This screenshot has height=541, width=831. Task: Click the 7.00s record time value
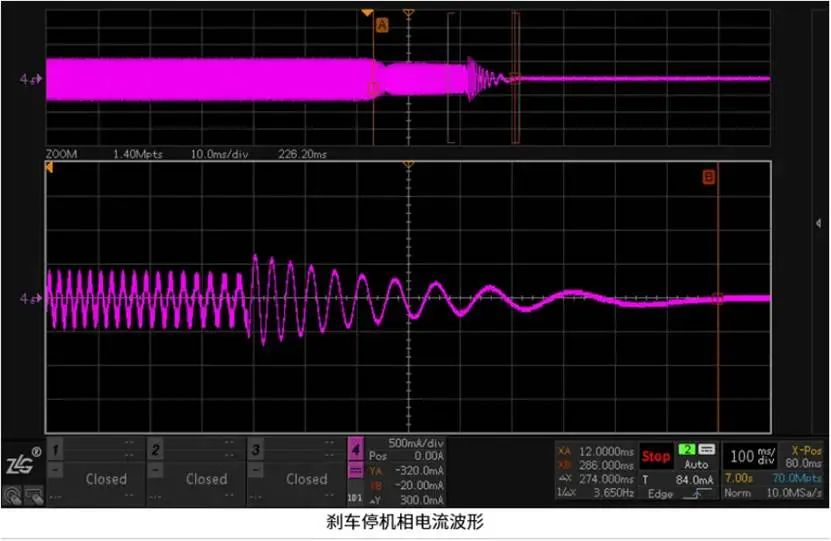(x=739, y=478)
